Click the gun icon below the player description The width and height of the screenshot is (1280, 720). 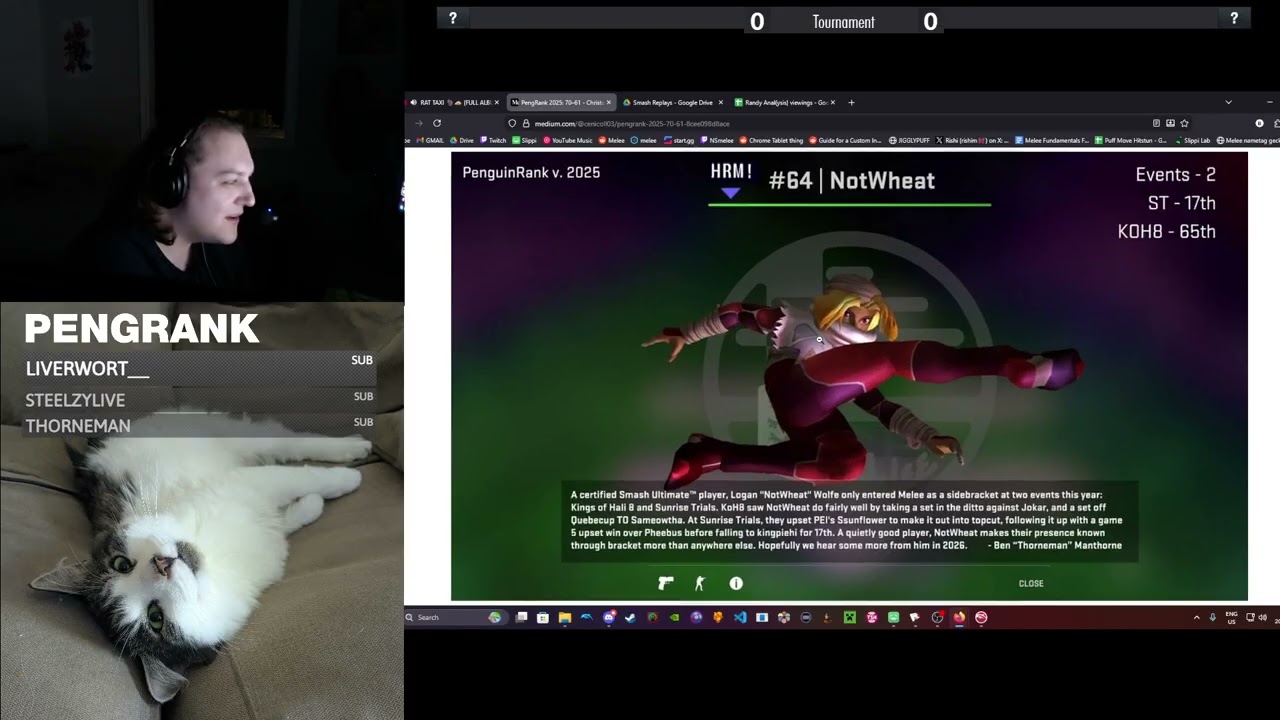[666, 583]
